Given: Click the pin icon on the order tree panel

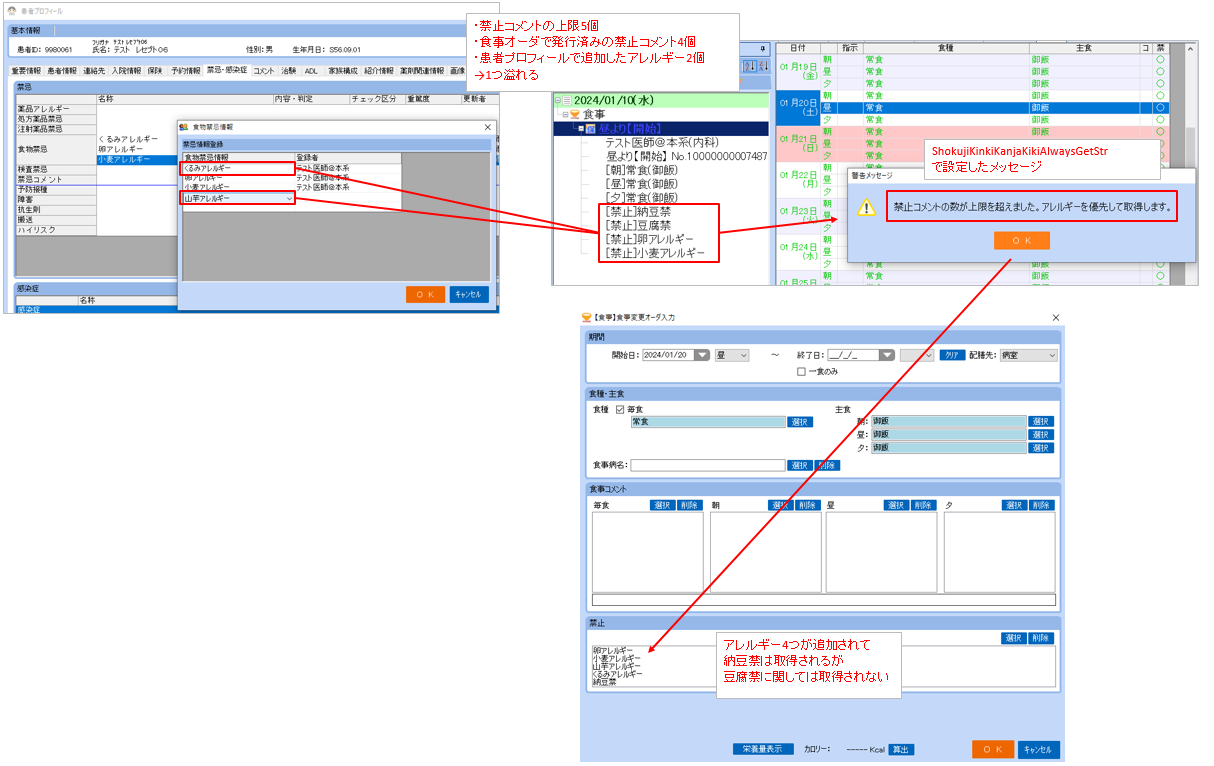Looking at the screenshot, I should 762,47.
